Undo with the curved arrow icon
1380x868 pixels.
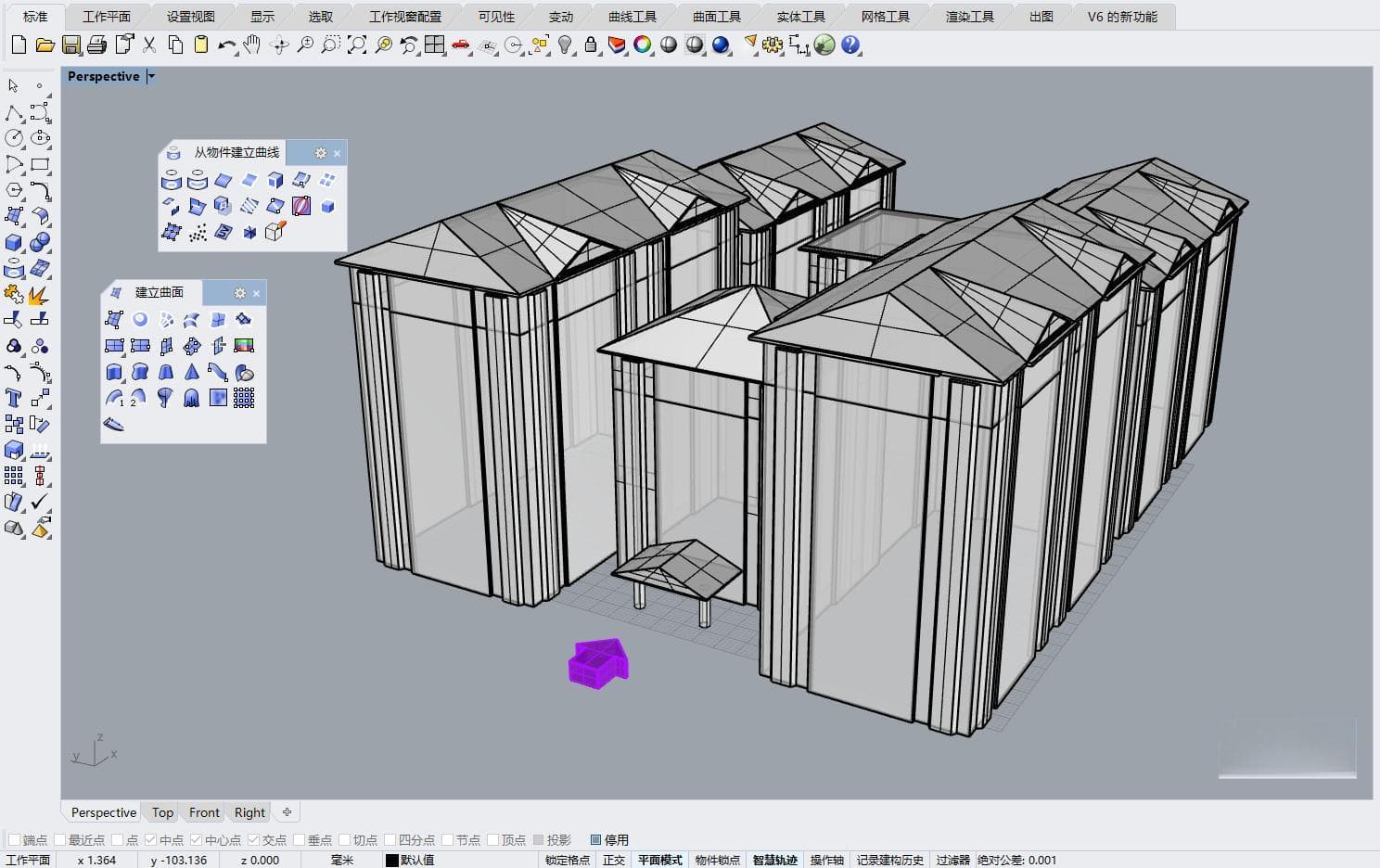click(227, 45)
